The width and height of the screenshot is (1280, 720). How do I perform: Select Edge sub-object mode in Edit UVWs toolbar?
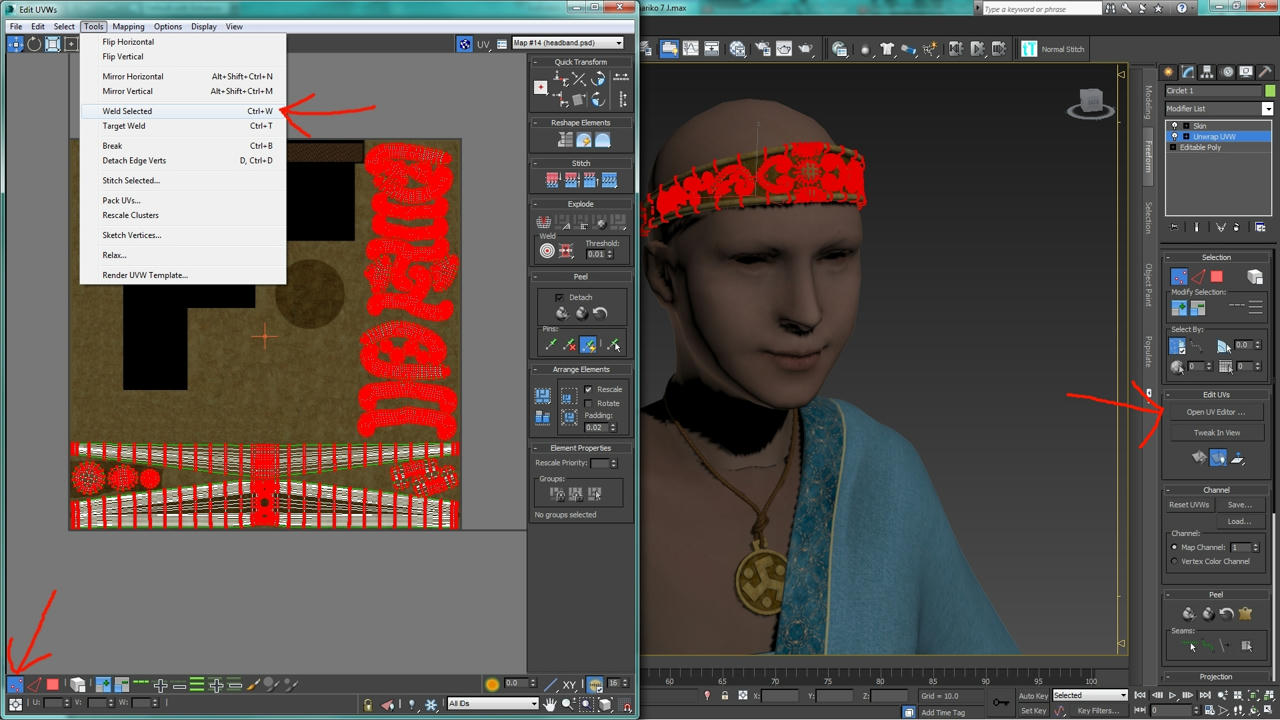[x=34, y=685]
